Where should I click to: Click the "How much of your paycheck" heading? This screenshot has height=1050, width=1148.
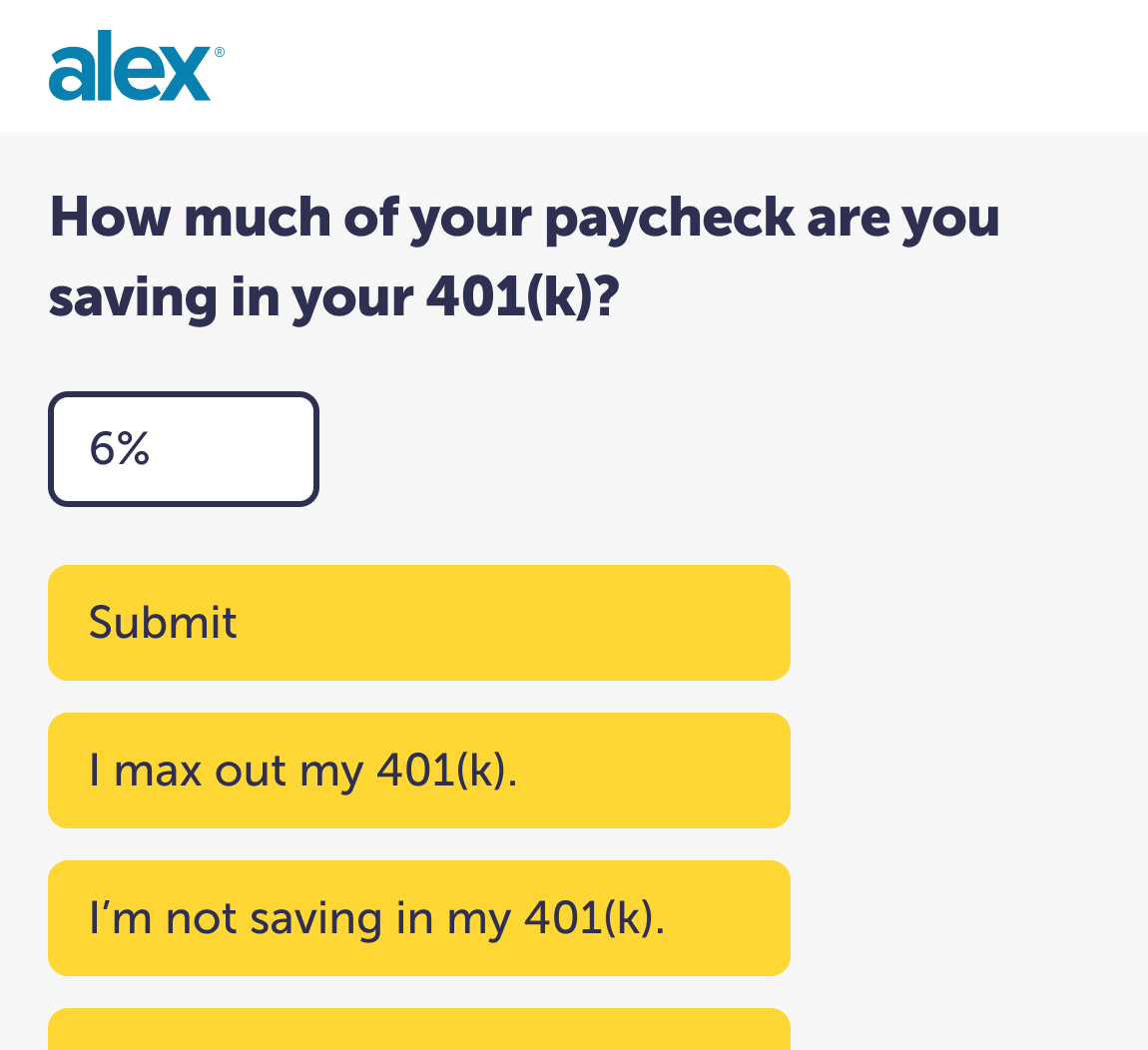[524, 219]
